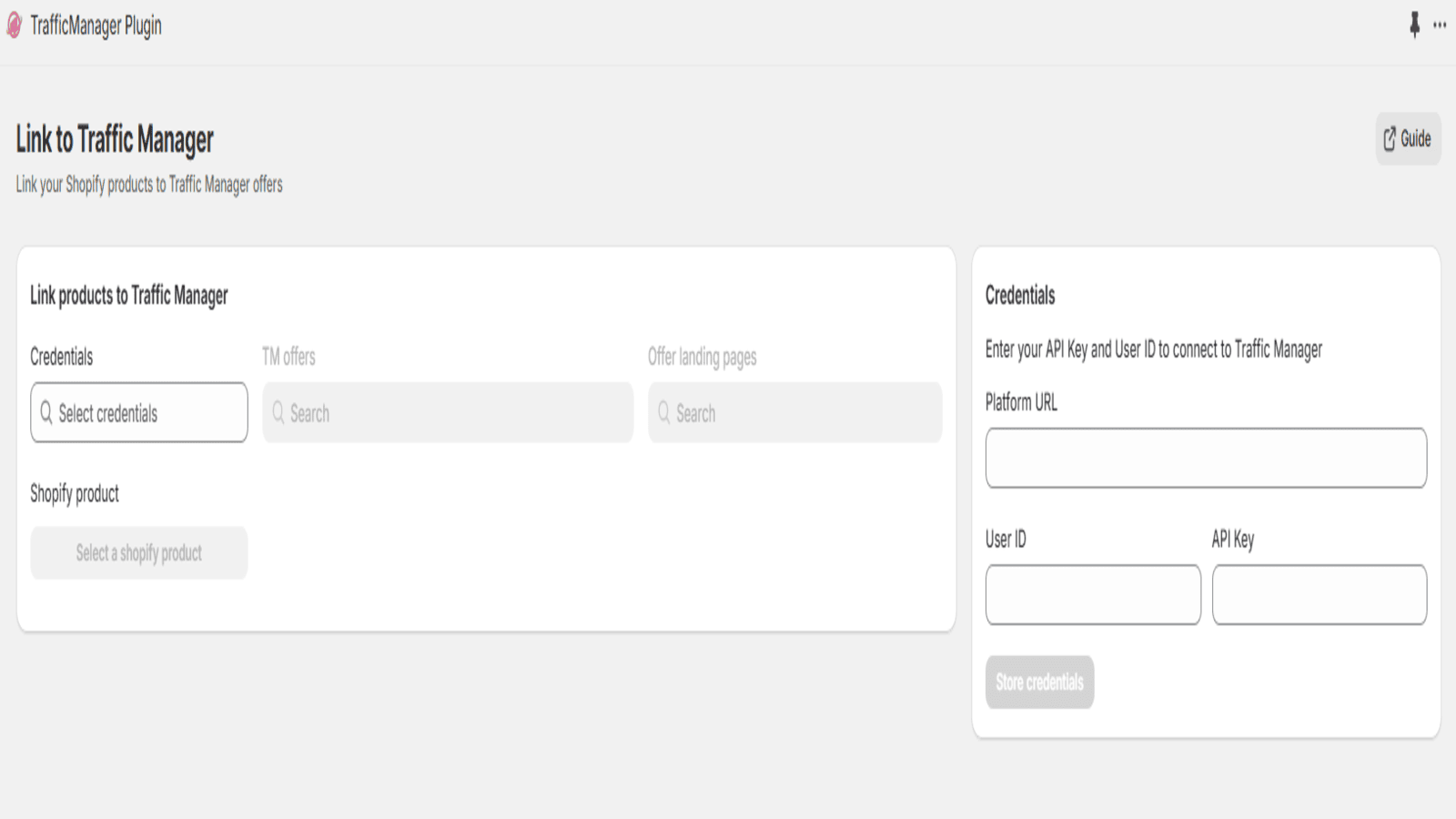Screen dimensions: 1456x819
Task: Pin the app using the pin icon
Action: pyautogui.click(x=1414, y=25)
